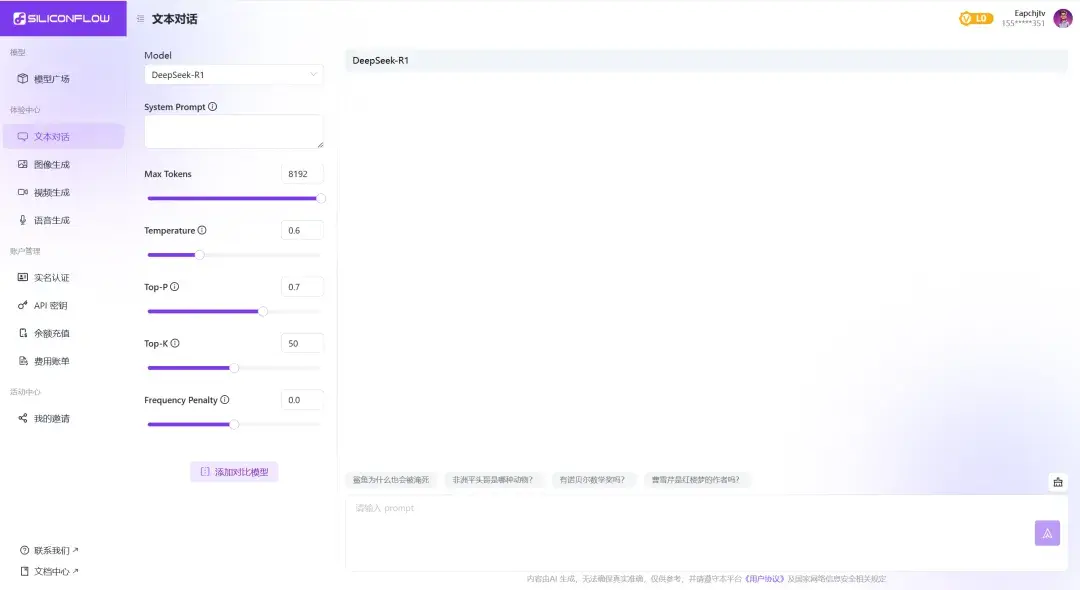Click the 添加对比模型 button
The height and width of the screenshot is (590, 1080).
(234, 472)
